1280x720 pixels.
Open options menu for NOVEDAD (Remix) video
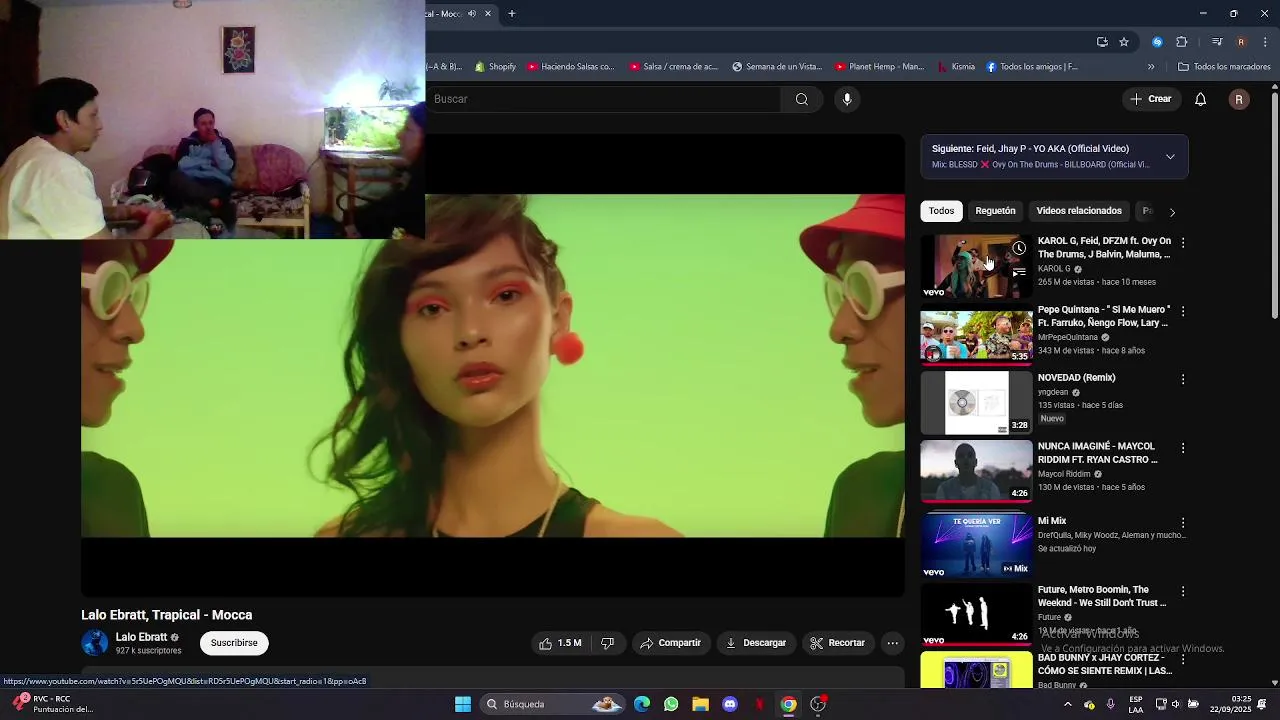coord(1183,379)
